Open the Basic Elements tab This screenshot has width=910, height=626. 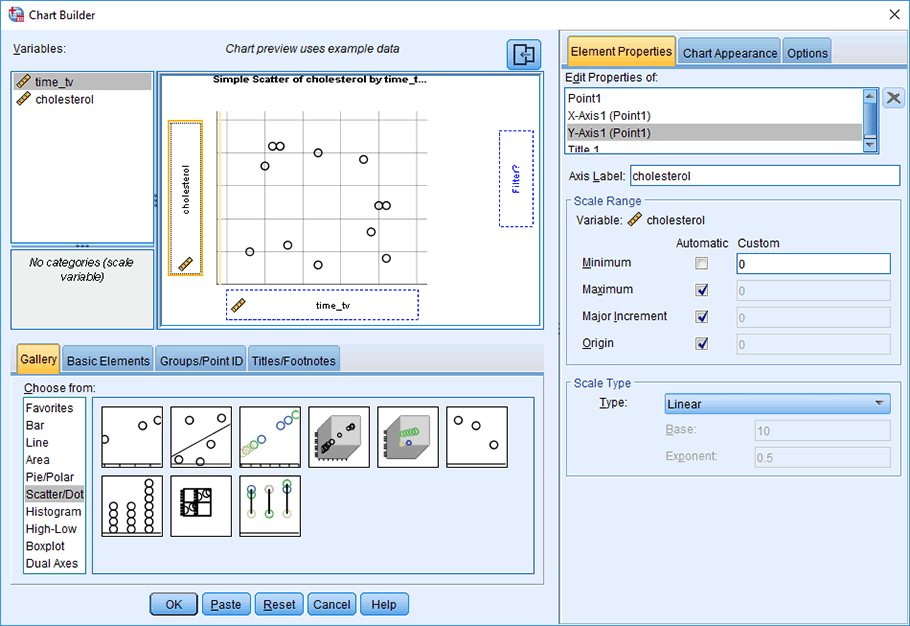[108, 361]
